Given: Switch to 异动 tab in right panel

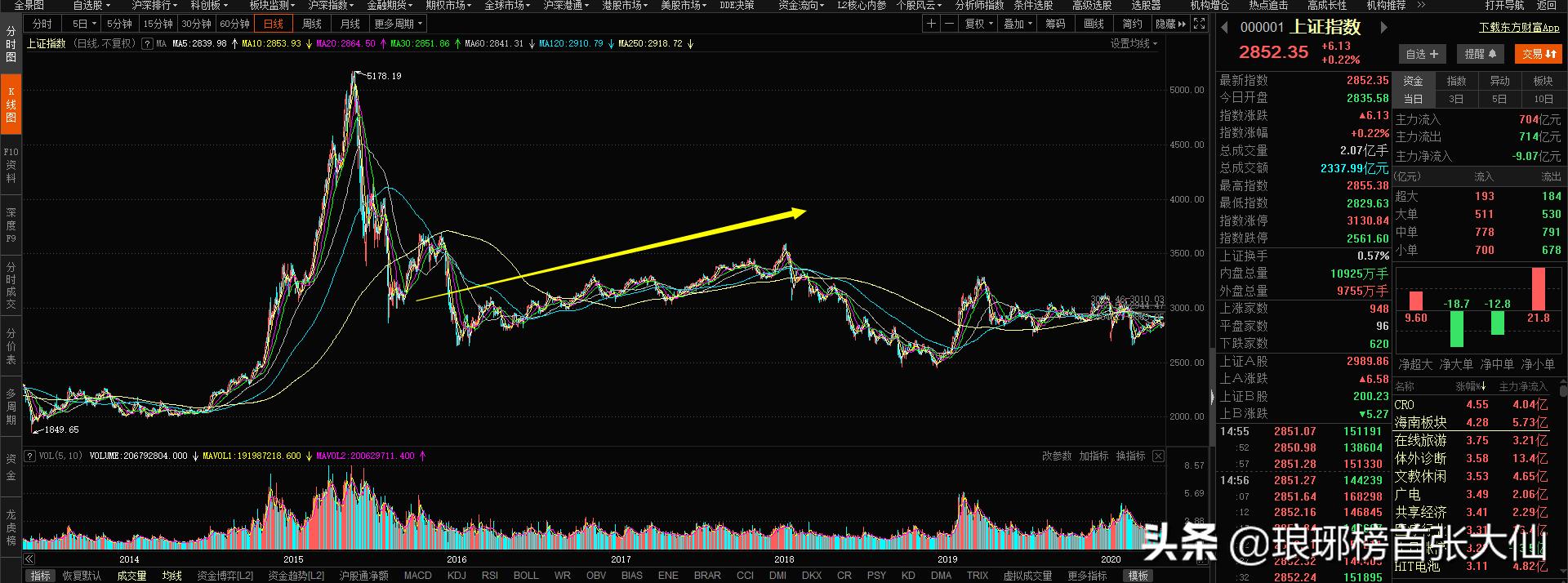Looking at the screenshot, I should coord(1500,81).
